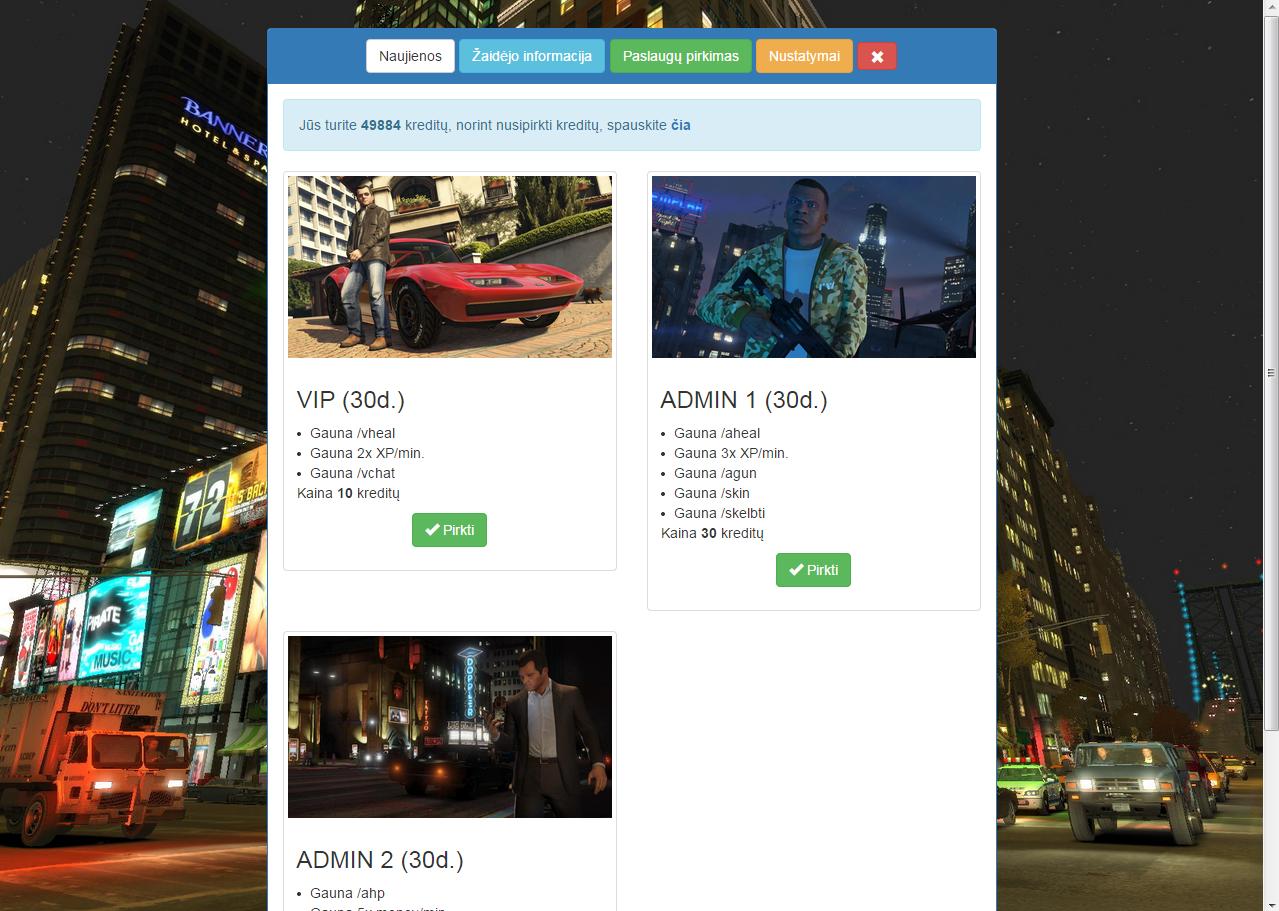The height and width of the screenshot is (911, 1279).
Task: Click 'Gauna /ahp' in ADMIN 2 list
Action: point(348,893)
